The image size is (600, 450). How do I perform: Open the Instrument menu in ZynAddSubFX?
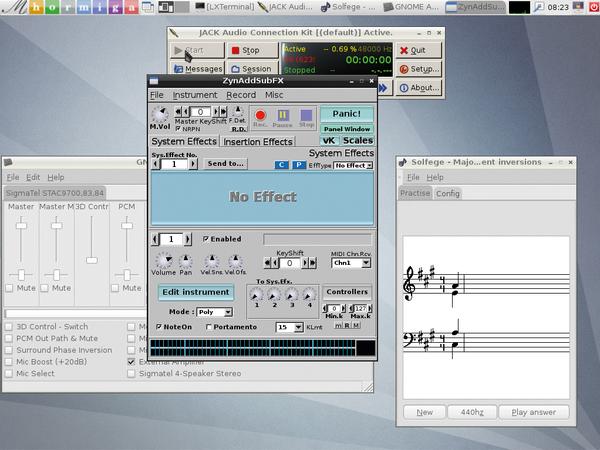click(x=195, y=95)
